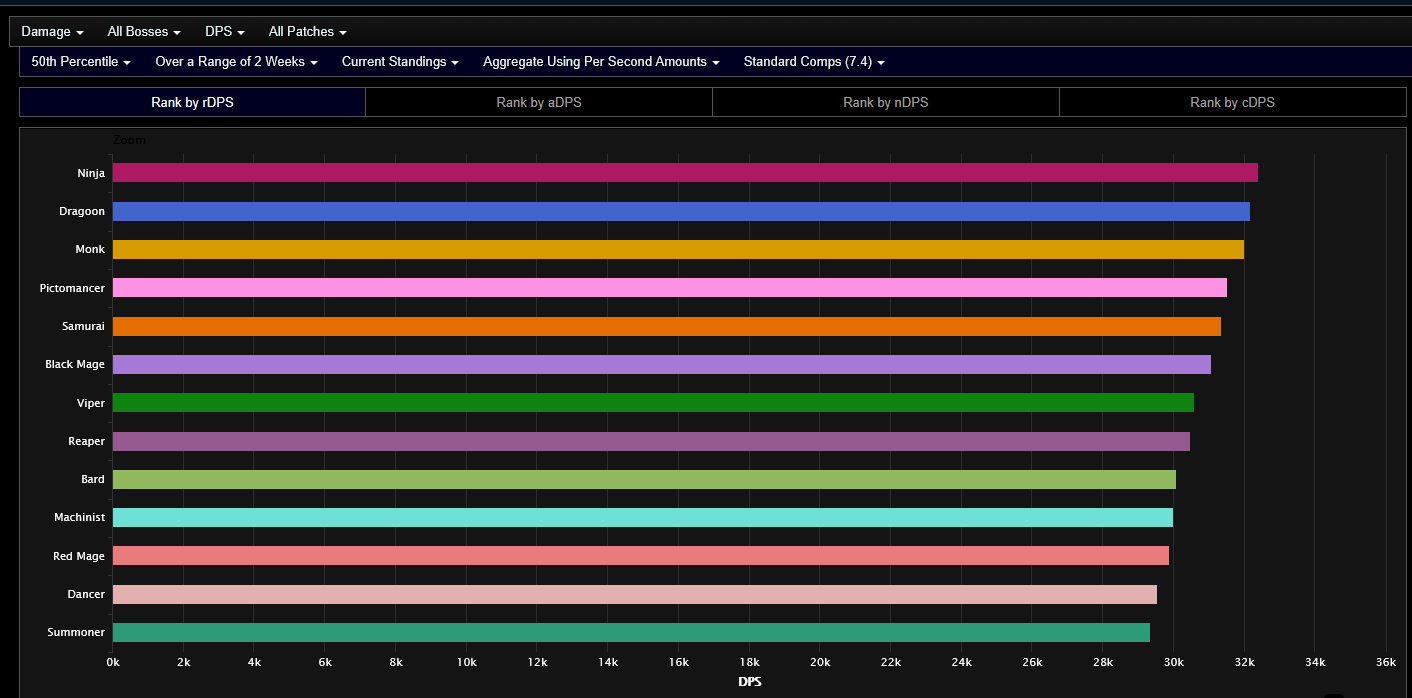Viewport: 1412px width, 698px height.
Task: Switch to the Rank by cDPS tab
Action: coord(1233,102)
